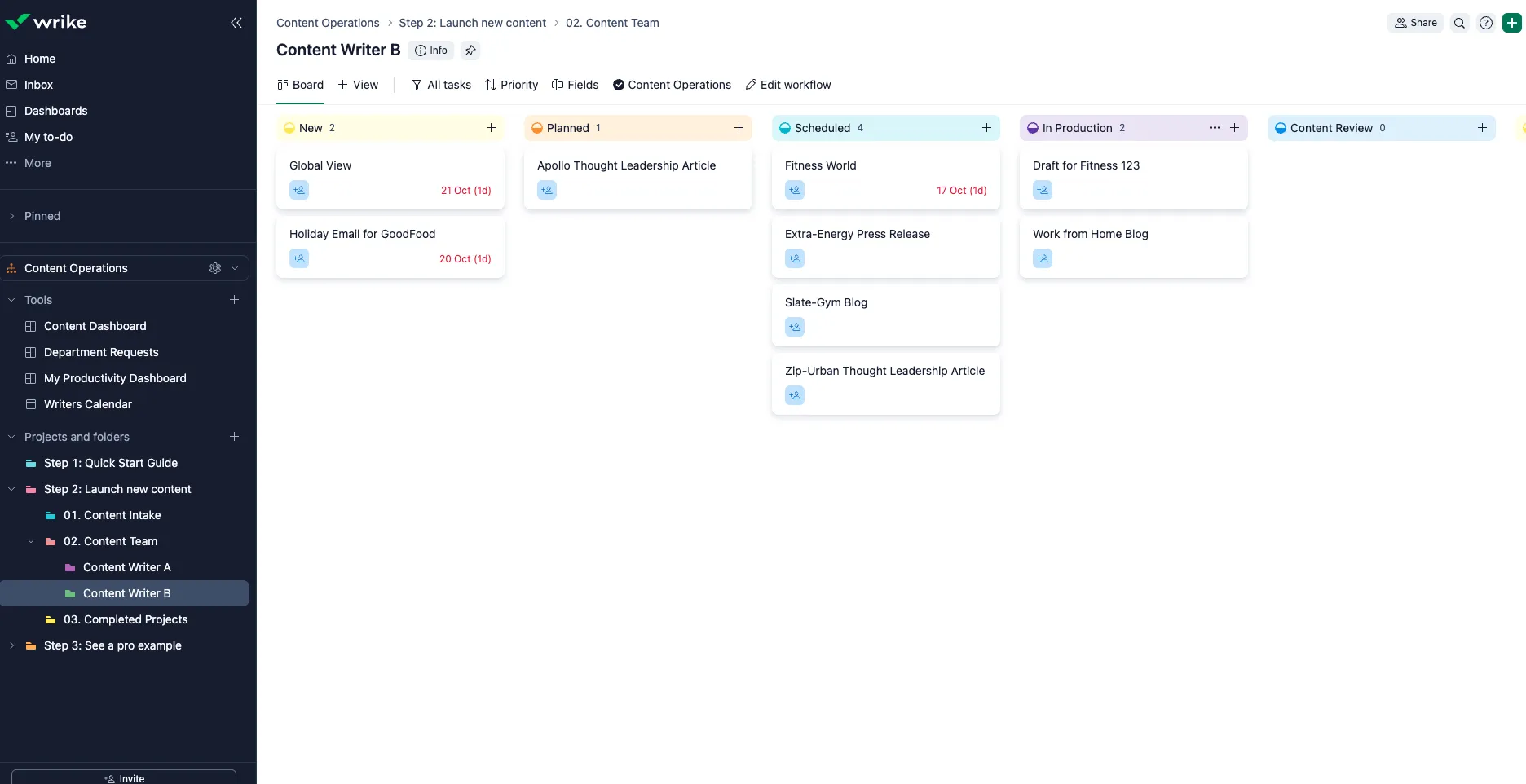Screen dimensions: 1526x784
Task: Collapse the sidebar with double chevron icon
Action: 236,23
